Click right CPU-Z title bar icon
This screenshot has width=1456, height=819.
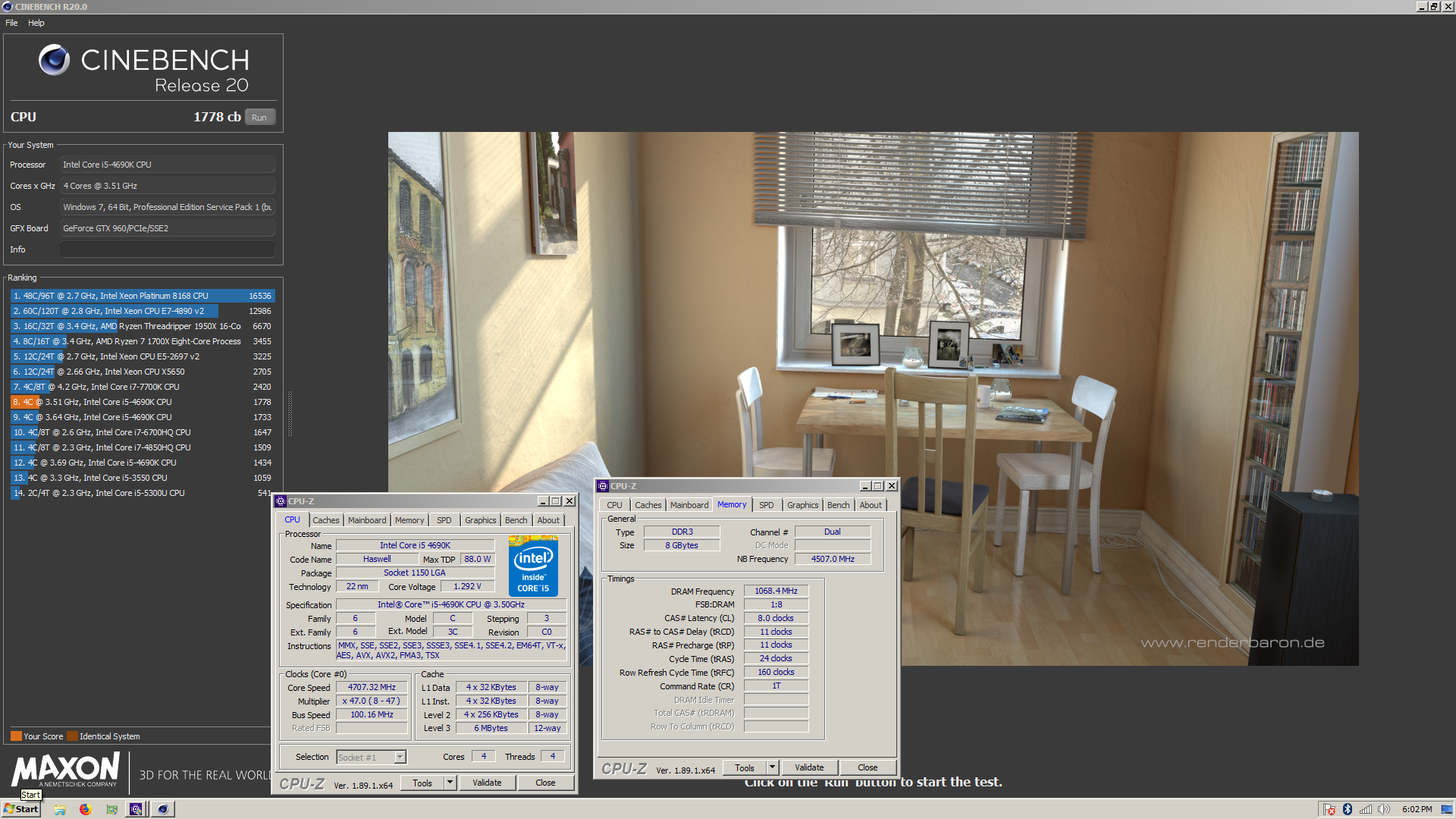pos(603,486)
